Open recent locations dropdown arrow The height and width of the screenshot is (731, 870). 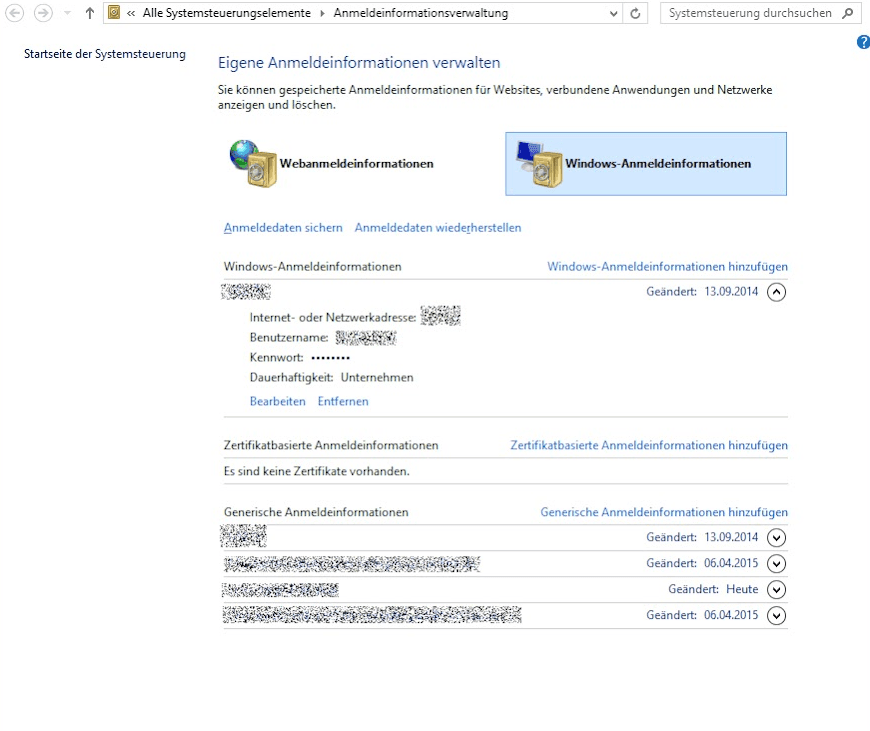[x=67, y=13]
